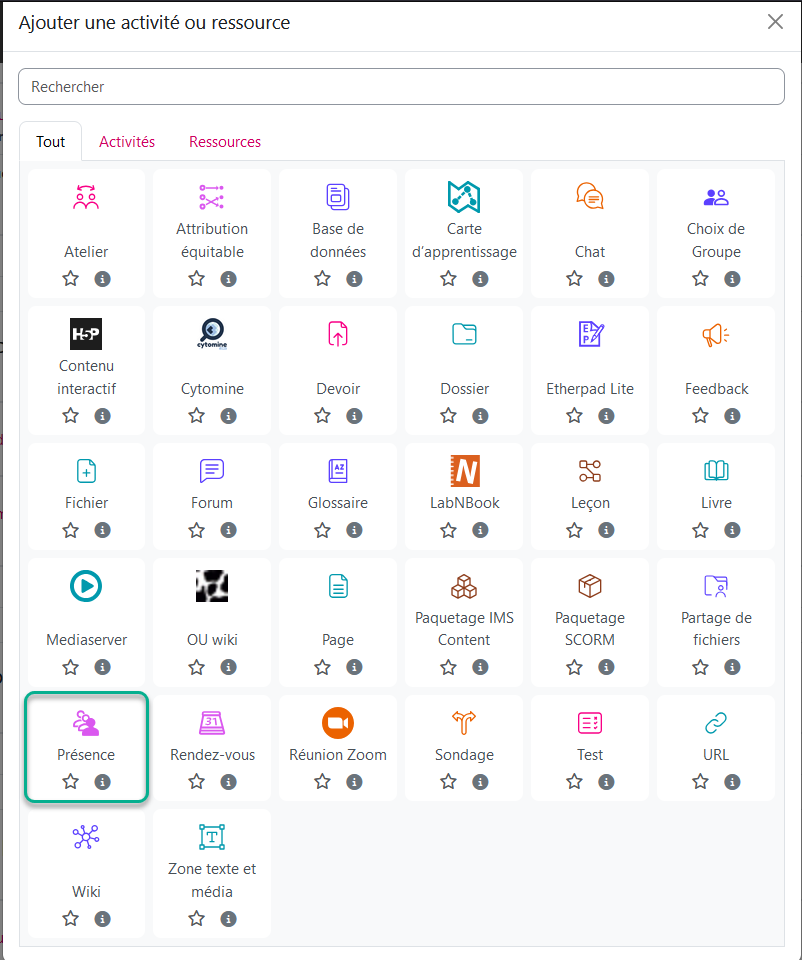The width and height of the screenshot is (802, 960).
Task: Add a Réunion Zoom activity
Action: [x=338, y=723]
